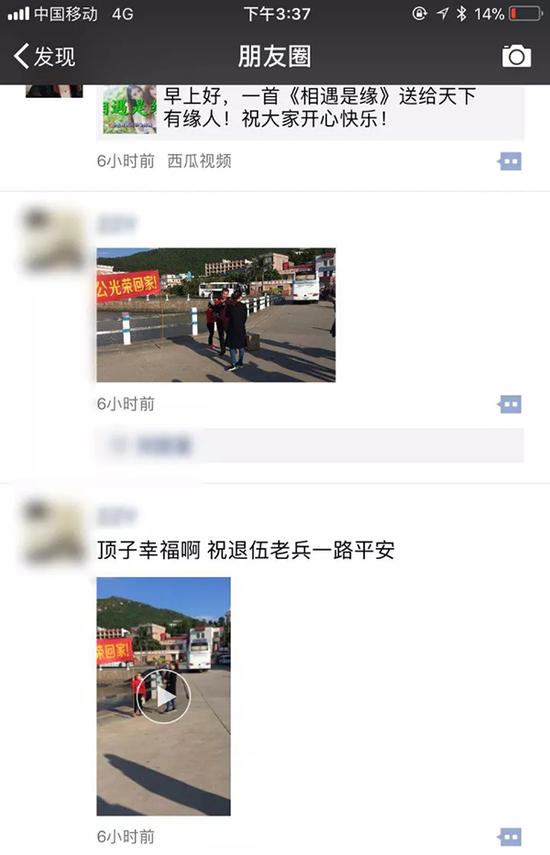Go back to 发现 (Discover)
Viewport: 550px width, 855px height.
(x=44, y=56)
